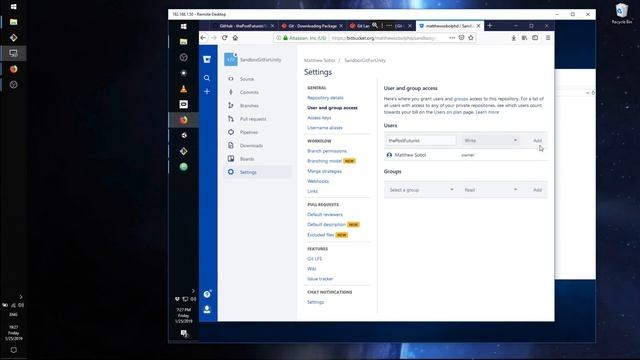Screen dimensions: 640x360
Task: Open the Default reviewers settings link
Action: [325, 215]
